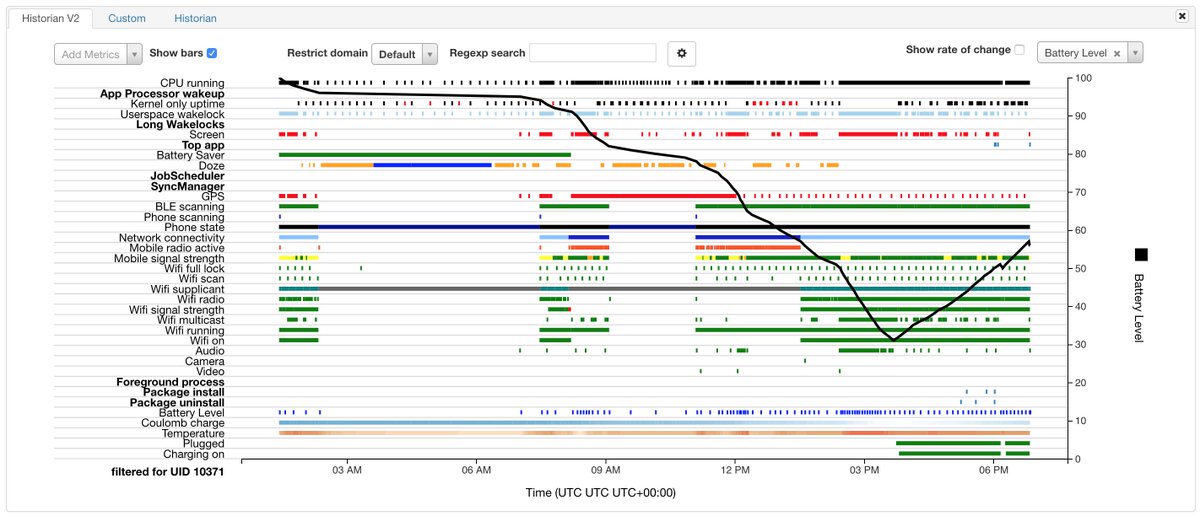The image size is (1200, 516).
Task: Click the Time (UTC) axis title
Action: tap(601, 493)
